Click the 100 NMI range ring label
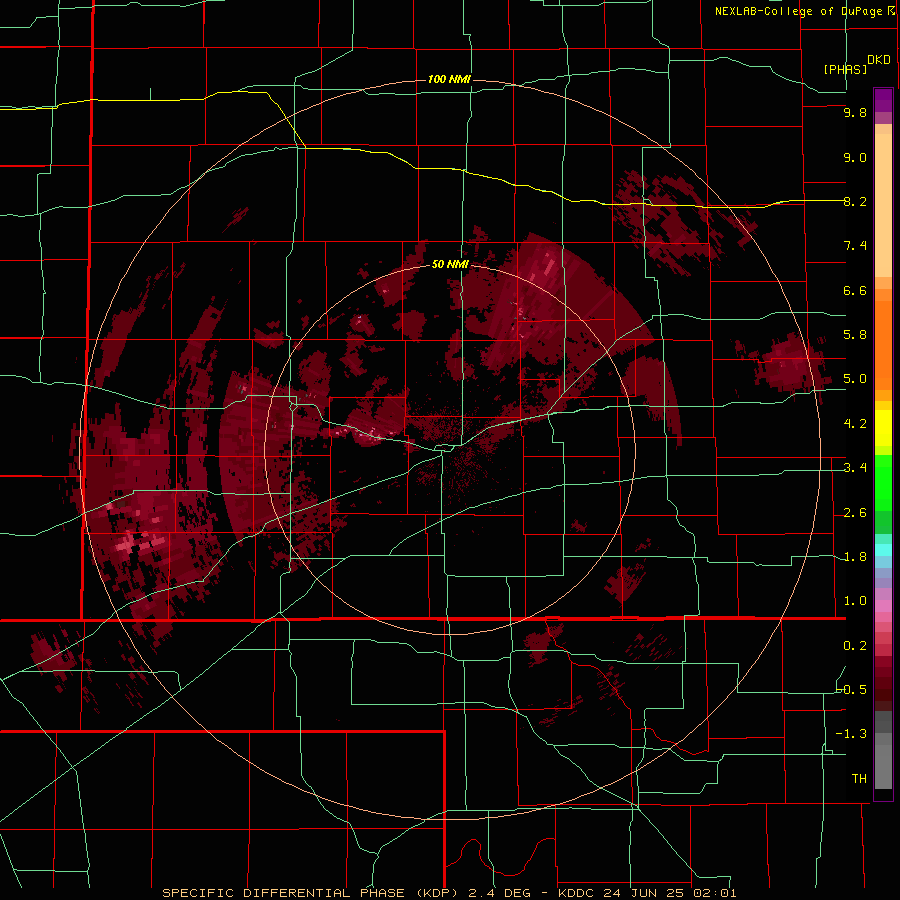Screen dimensions: 900x900 449,79
